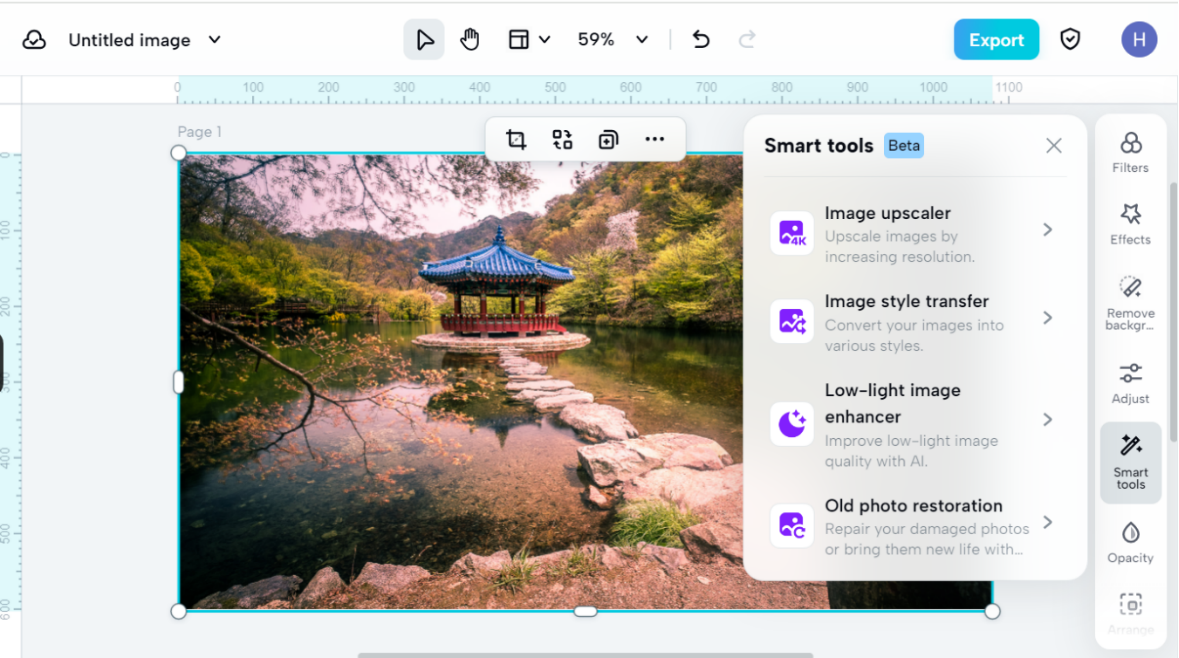This screenshot has height=658, width=1179.
Task: Open the Opacity control
Action: pos(1130,543)
